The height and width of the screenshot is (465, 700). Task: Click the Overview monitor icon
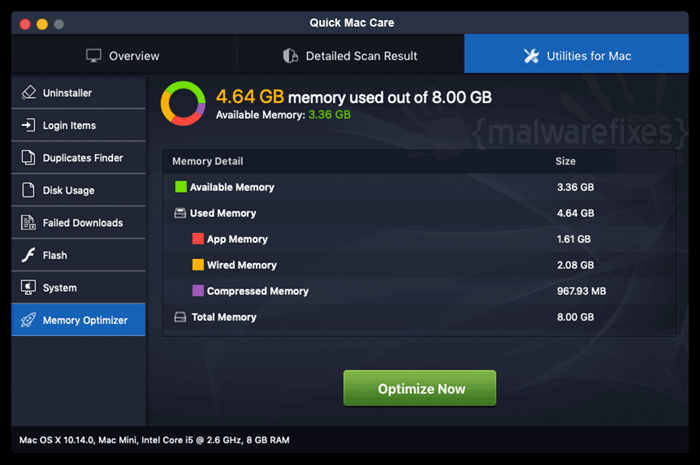(x=94, y=56)
